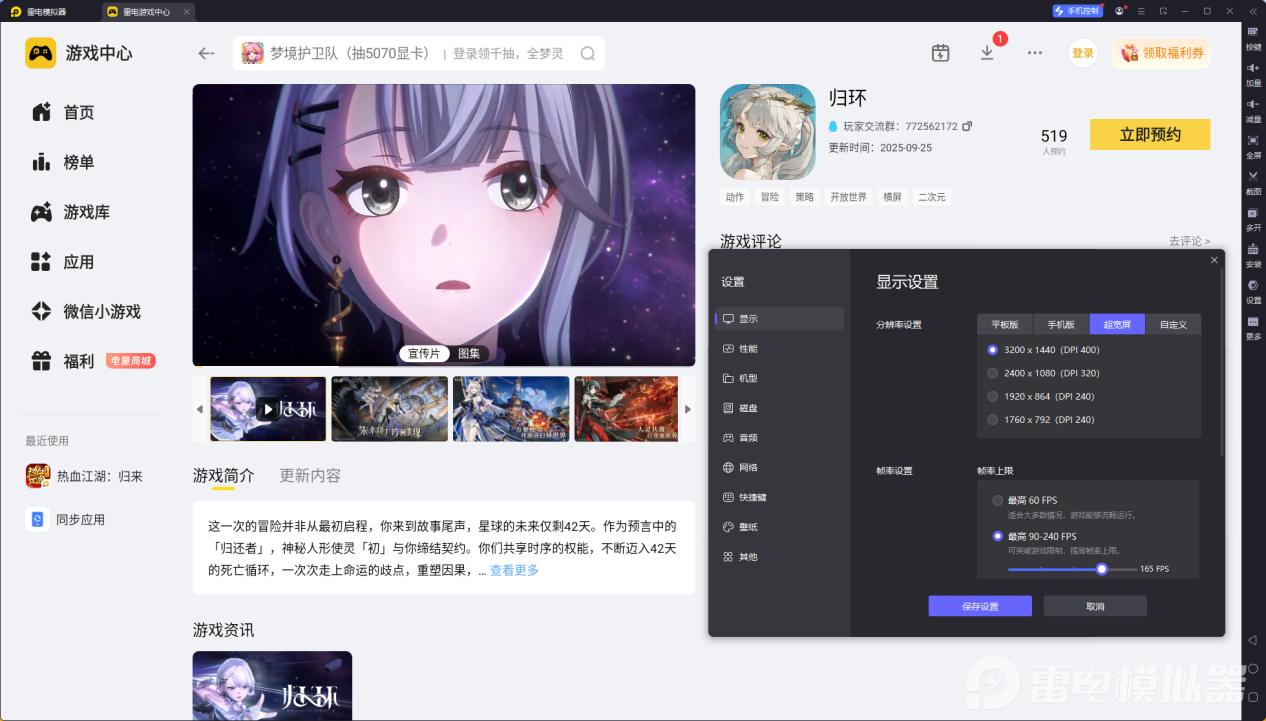Select the 2400 x 1080 (DPI 320) resolution
This screenshot has height=721, width=1266.
pos(1043,373)
